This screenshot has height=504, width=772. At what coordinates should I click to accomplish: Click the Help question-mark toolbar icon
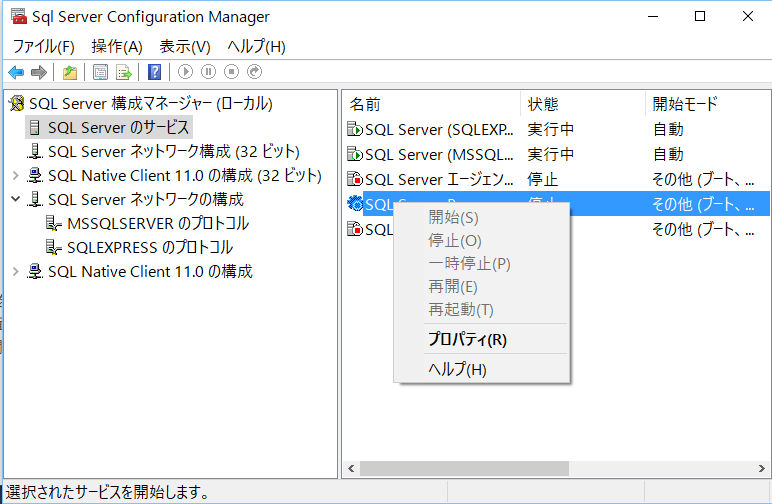tap(155, 72)
